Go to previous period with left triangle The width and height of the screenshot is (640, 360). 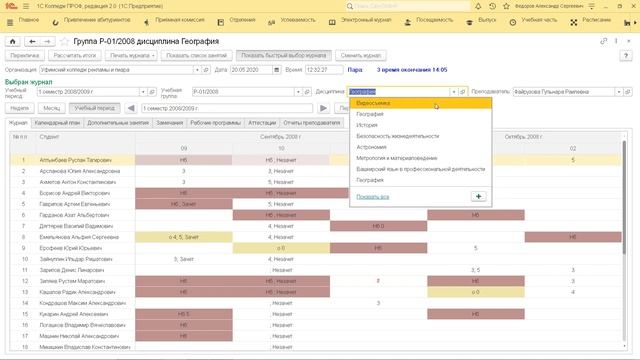coord(131,108)
